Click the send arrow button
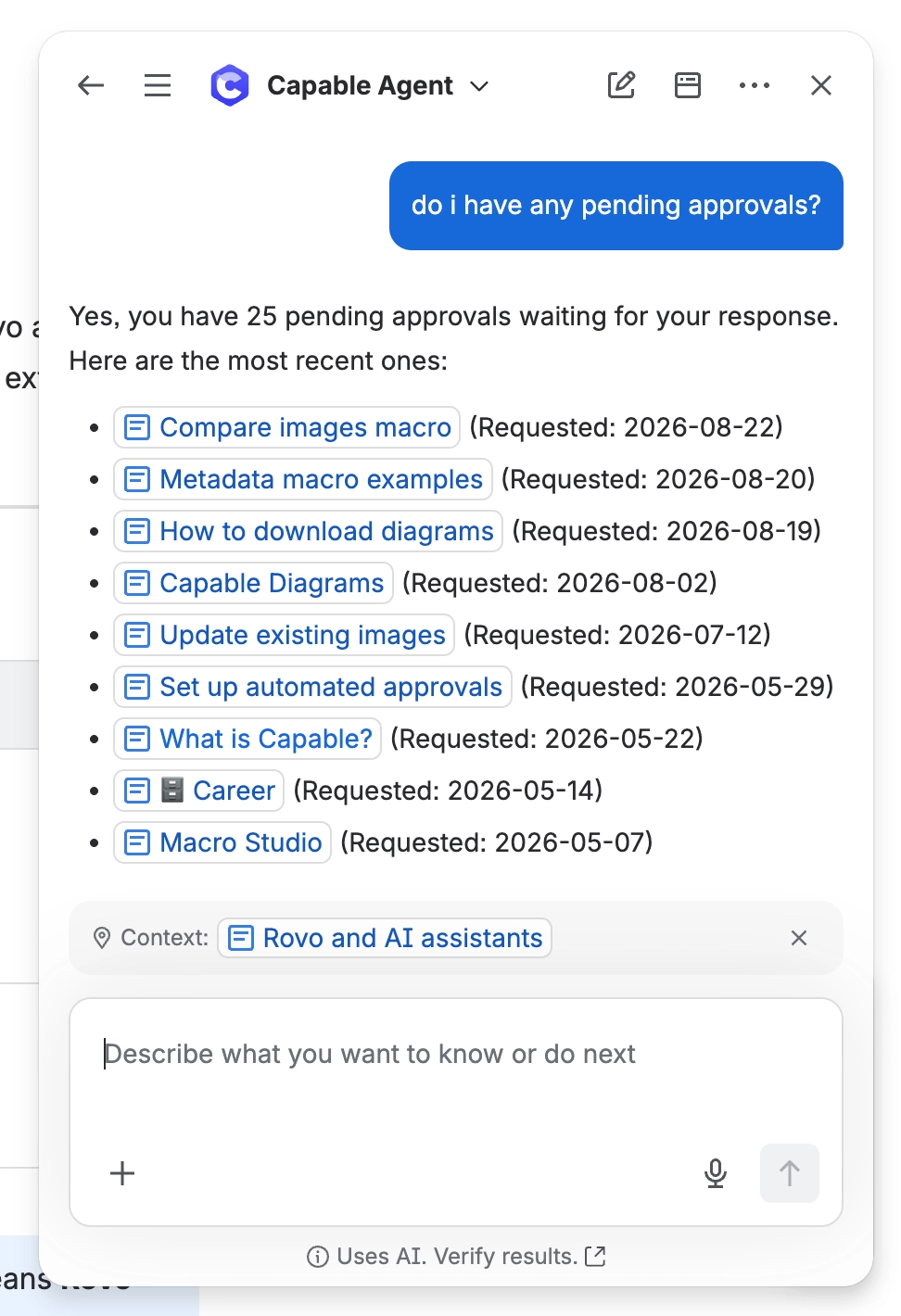The image size is (901, 1316). tap(790, 1173)
